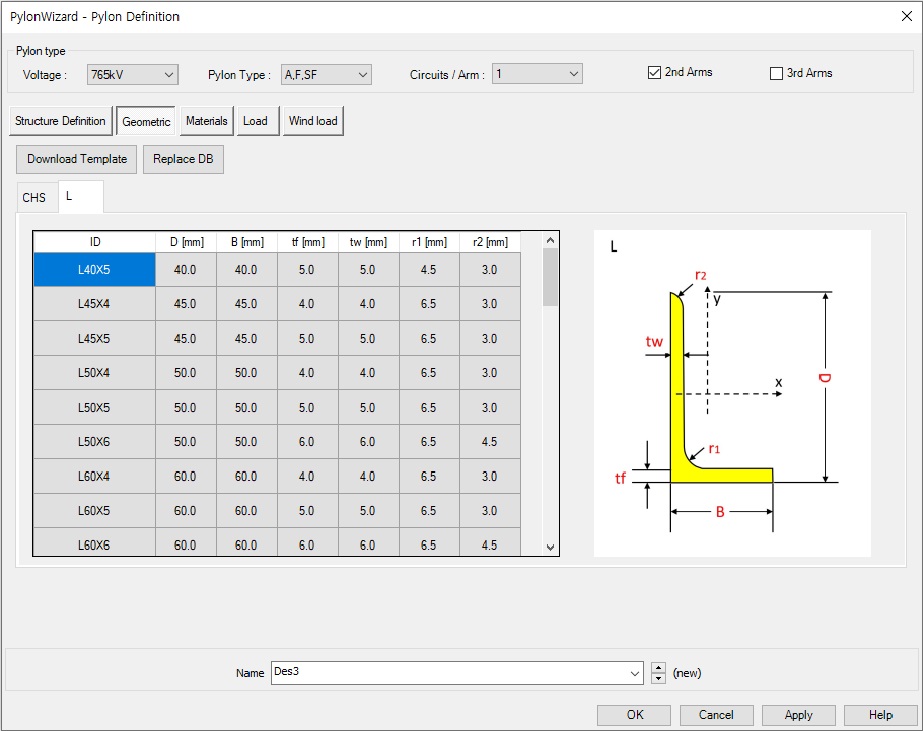Close the Pylon Definition dialog

click(906, 16)
